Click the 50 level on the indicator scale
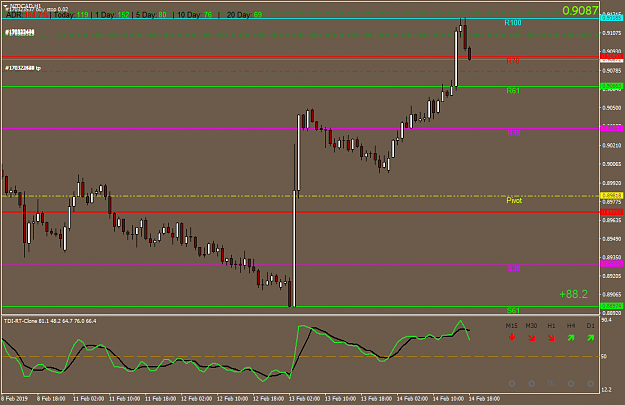Image resolution: width=625 pixels, height=405 pixels. point(604,356)
